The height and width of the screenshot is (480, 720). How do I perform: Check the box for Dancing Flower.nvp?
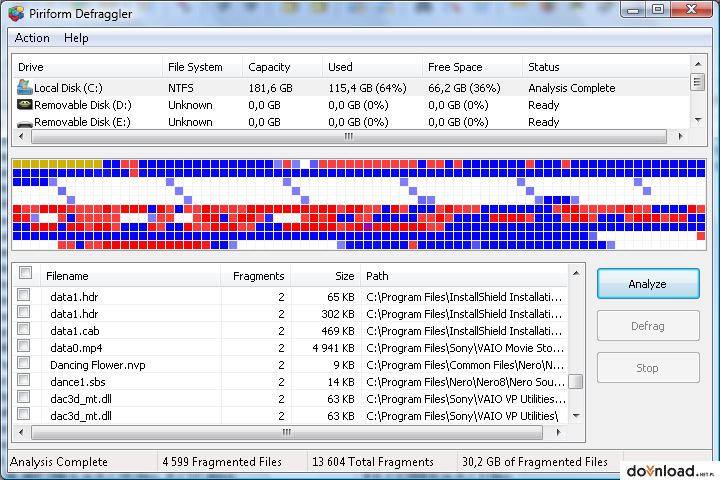tap(23, 363)
